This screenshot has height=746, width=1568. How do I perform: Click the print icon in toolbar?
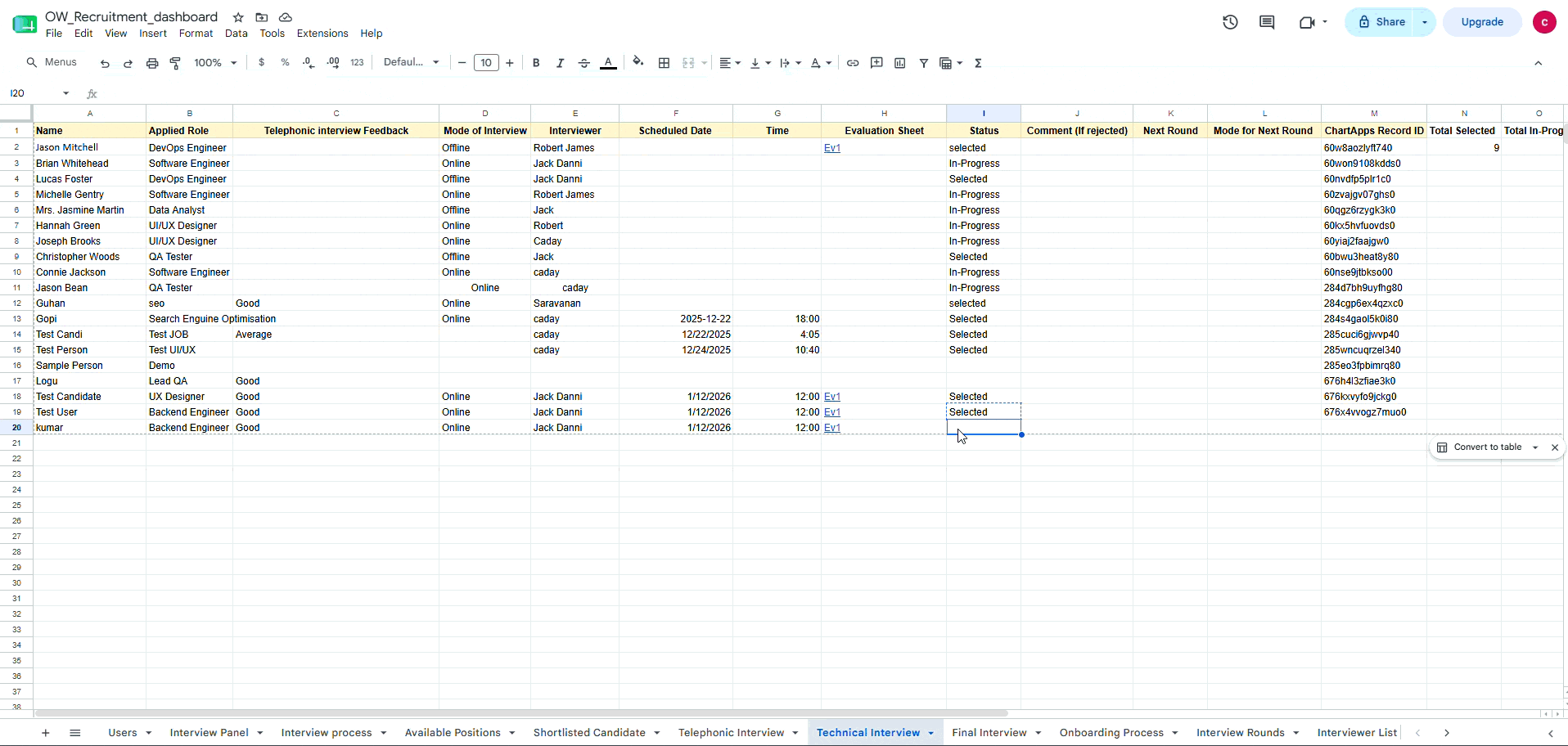point(152,63)
